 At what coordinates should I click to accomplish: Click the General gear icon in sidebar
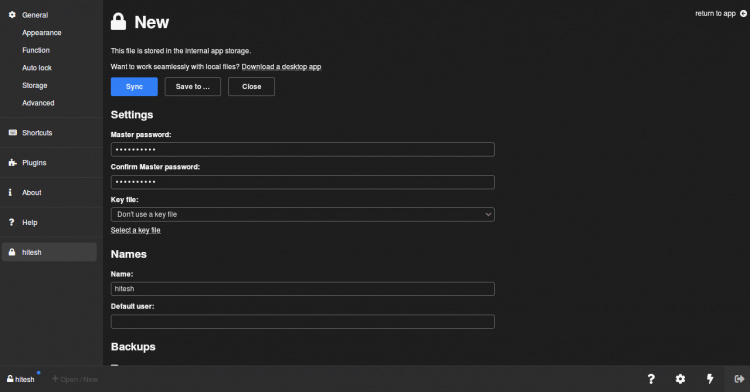coord(12,15)
